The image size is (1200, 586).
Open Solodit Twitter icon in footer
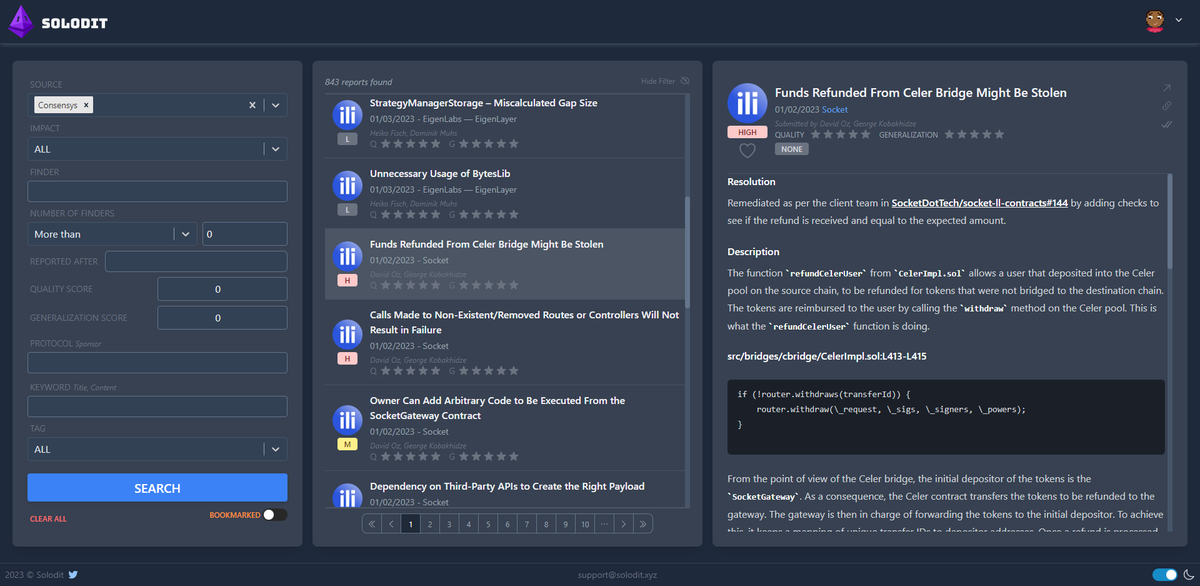[72, 575]
